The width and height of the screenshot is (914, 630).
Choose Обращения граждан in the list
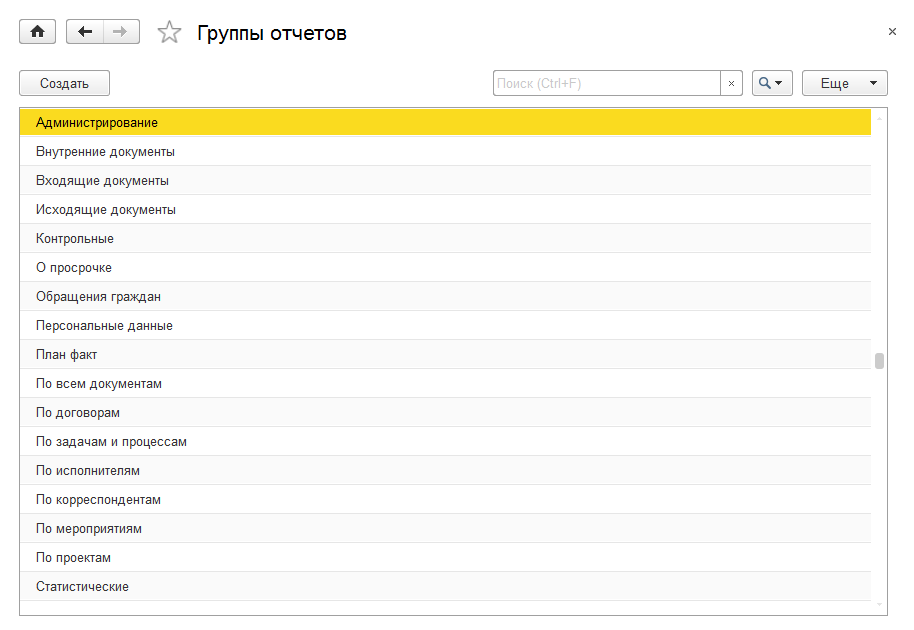98,297
